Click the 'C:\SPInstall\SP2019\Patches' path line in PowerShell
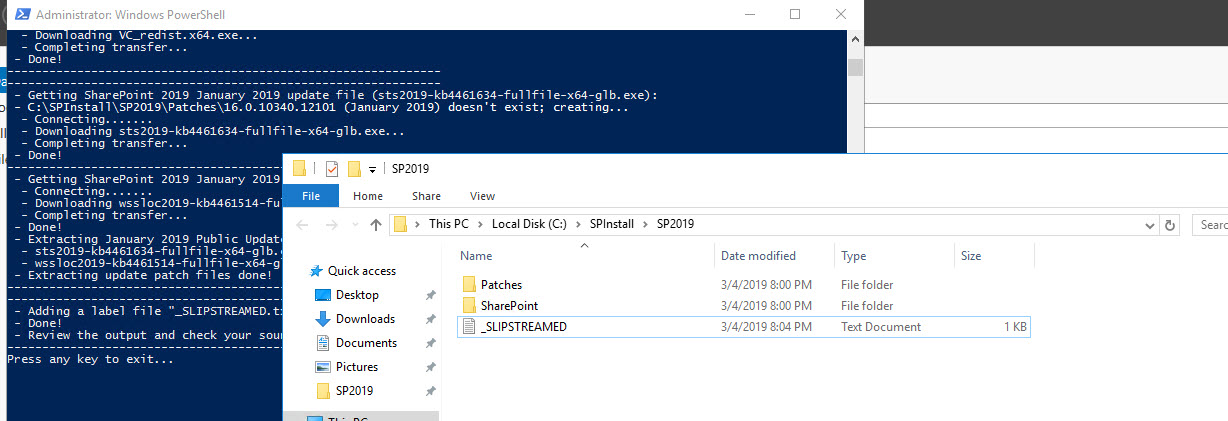 (320, 107)
